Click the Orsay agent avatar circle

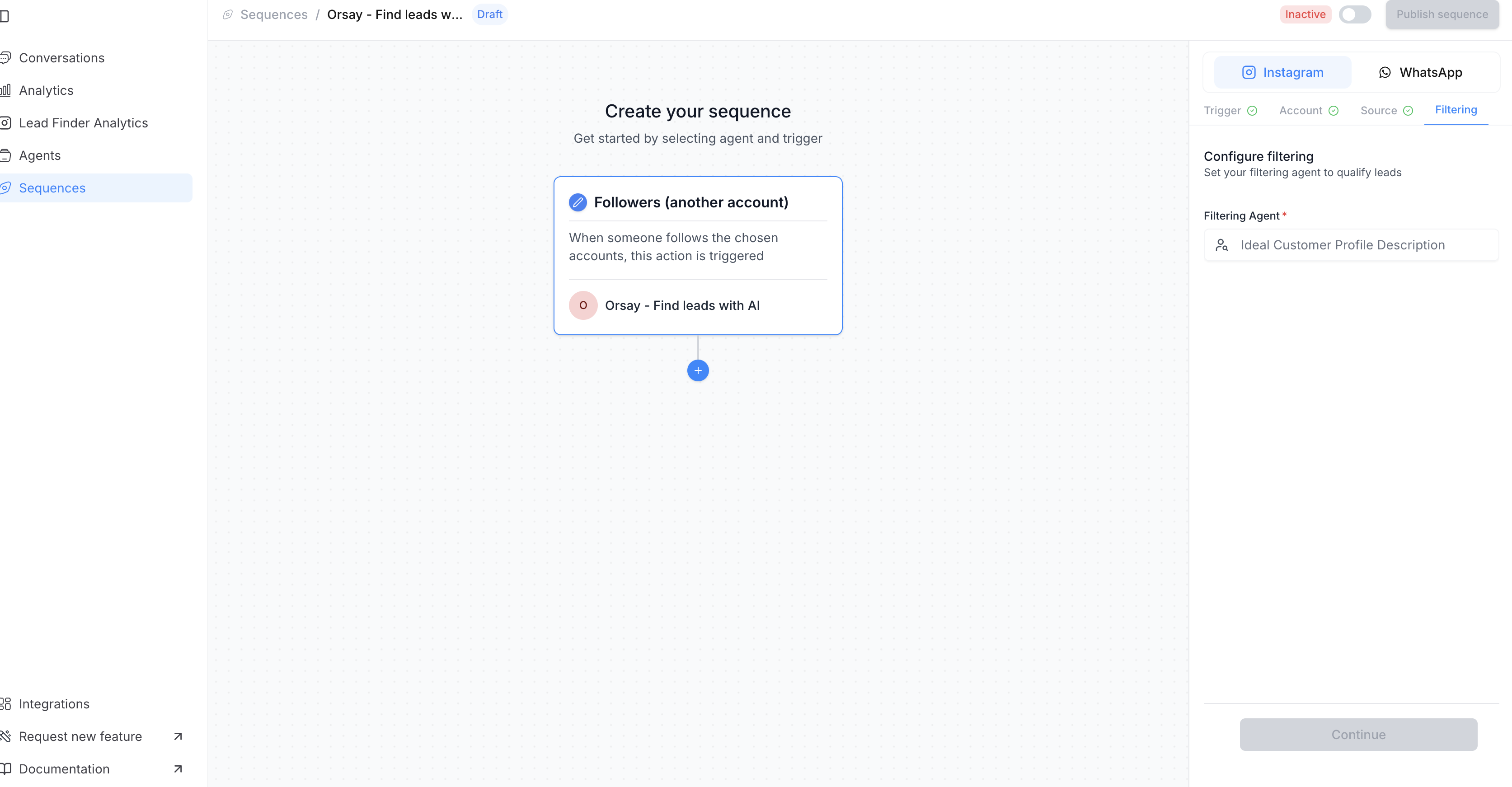(x=583, y=305)
